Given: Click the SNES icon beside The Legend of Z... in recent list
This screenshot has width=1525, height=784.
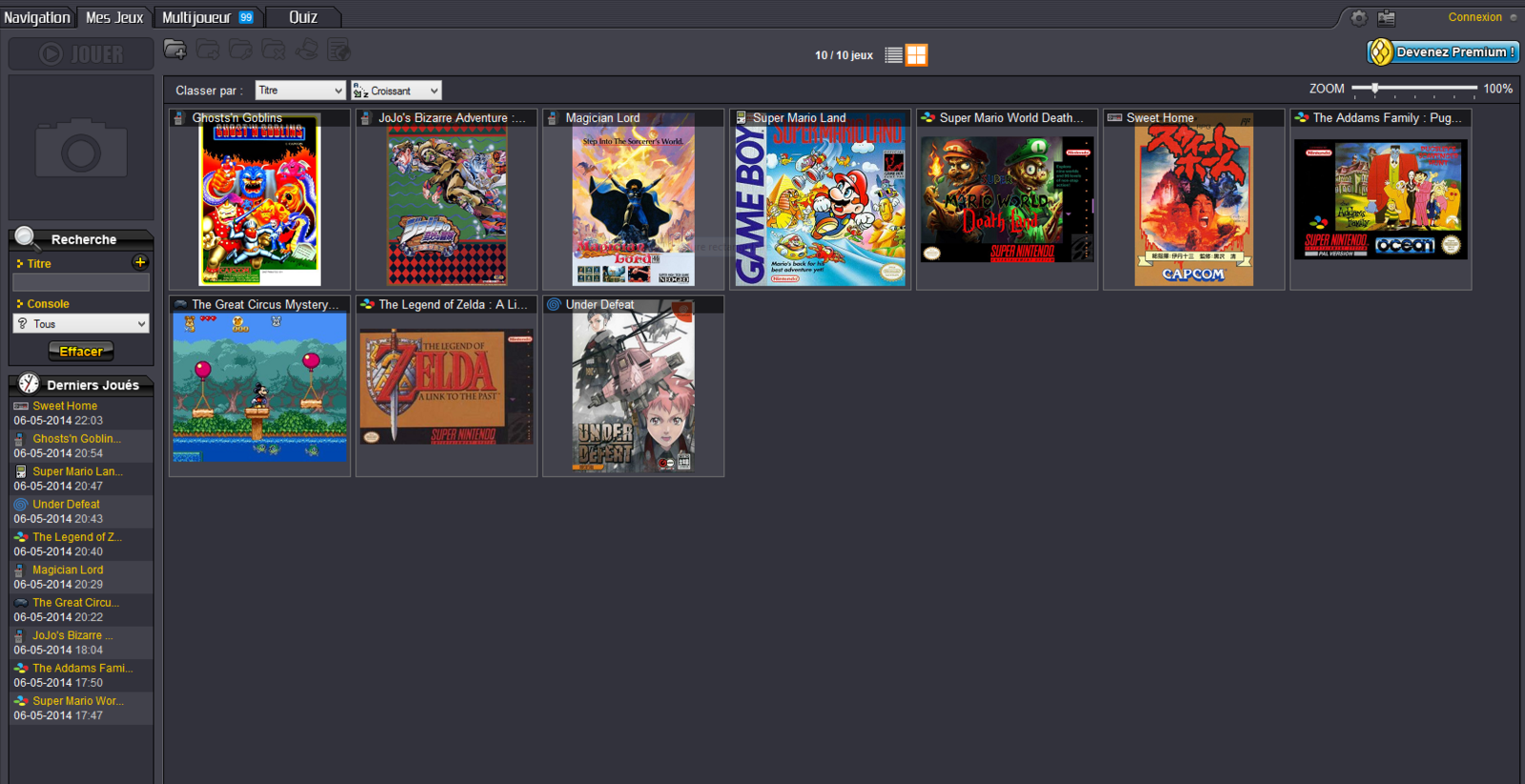Looking at the screenshot, I should click(21, 537).
